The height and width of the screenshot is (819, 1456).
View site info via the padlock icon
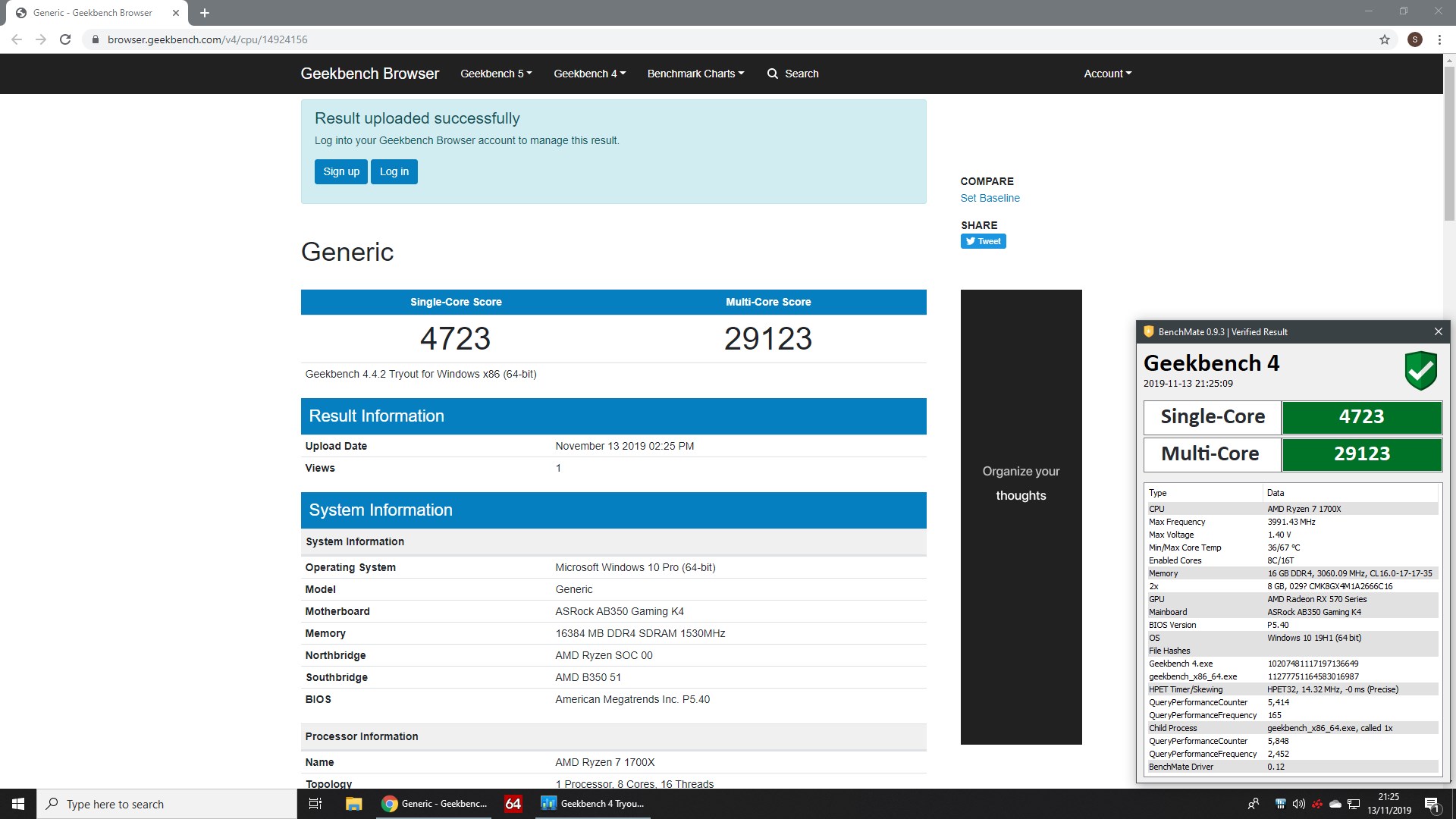click(95, 39)
